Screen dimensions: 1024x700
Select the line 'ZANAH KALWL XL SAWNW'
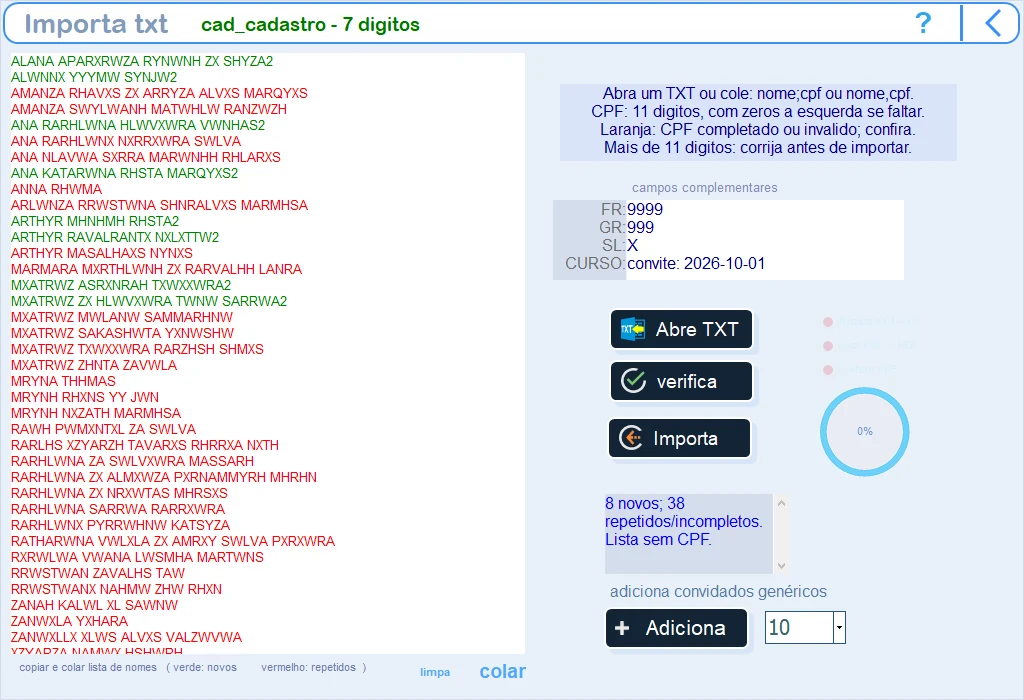tap(94, 605)
